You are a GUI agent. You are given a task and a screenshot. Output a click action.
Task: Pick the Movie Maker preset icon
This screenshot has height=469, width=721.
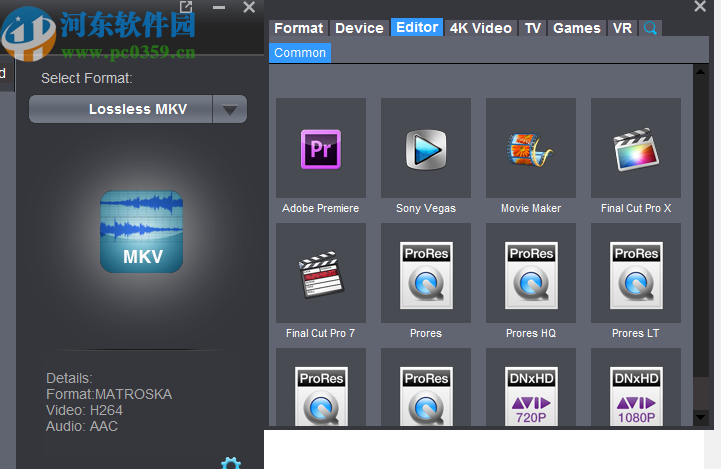tap(531, 148)
